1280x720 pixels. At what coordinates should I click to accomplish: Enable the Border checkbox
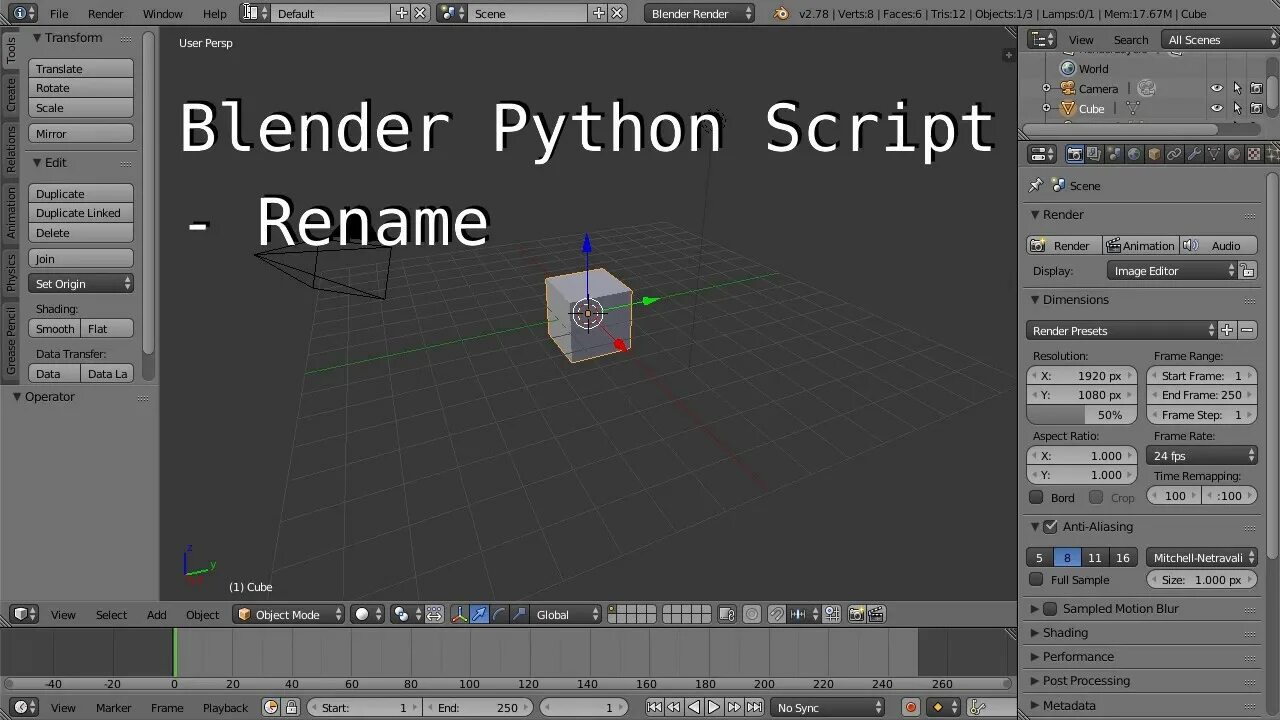(1036, 496)
